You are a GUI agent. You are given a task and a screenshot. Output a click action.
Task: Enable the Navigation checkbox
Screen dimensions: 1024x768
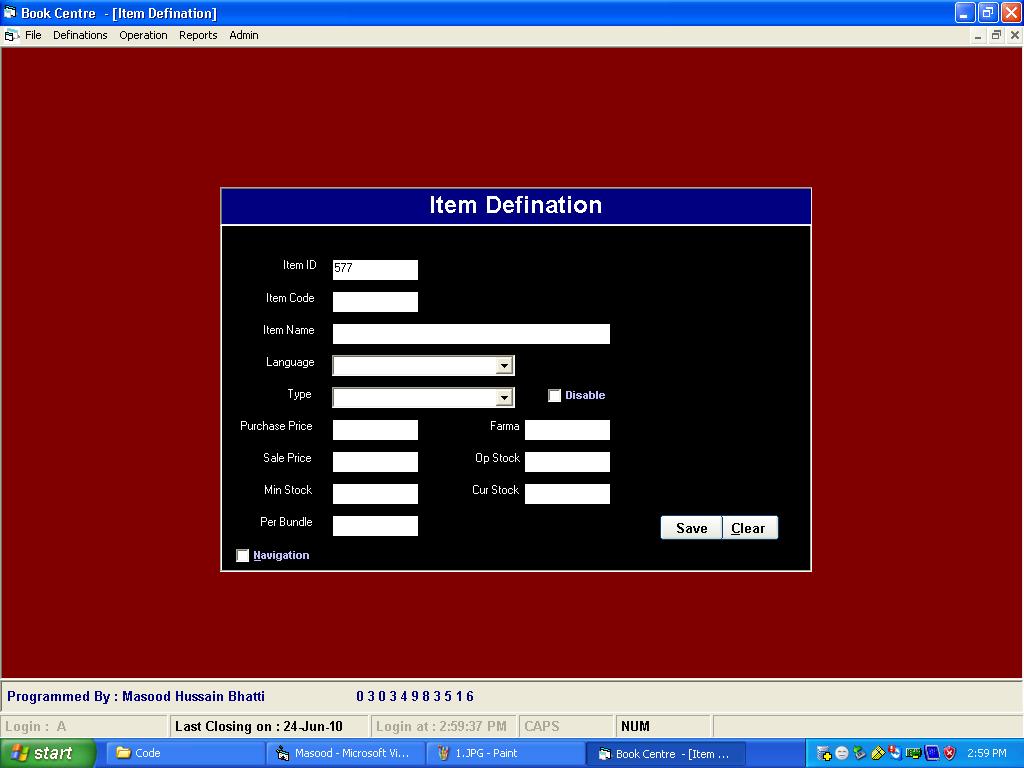[242, 555]
